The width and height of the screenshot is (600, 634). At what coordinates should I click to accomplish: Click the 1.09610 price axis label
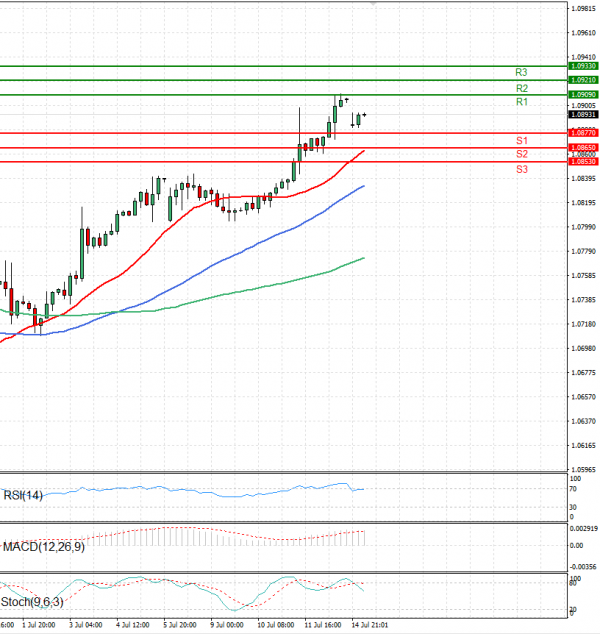[583, 33]
